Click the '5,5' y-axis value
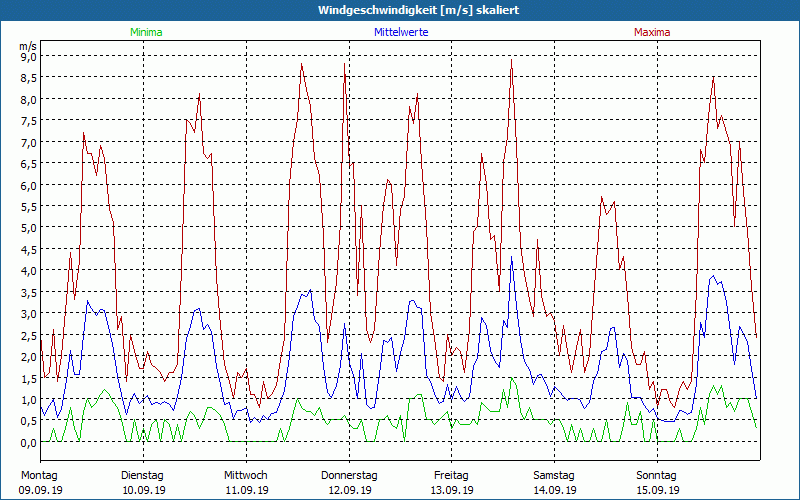Viewport: 800px width, 500px height. click(x=29, y=207)
